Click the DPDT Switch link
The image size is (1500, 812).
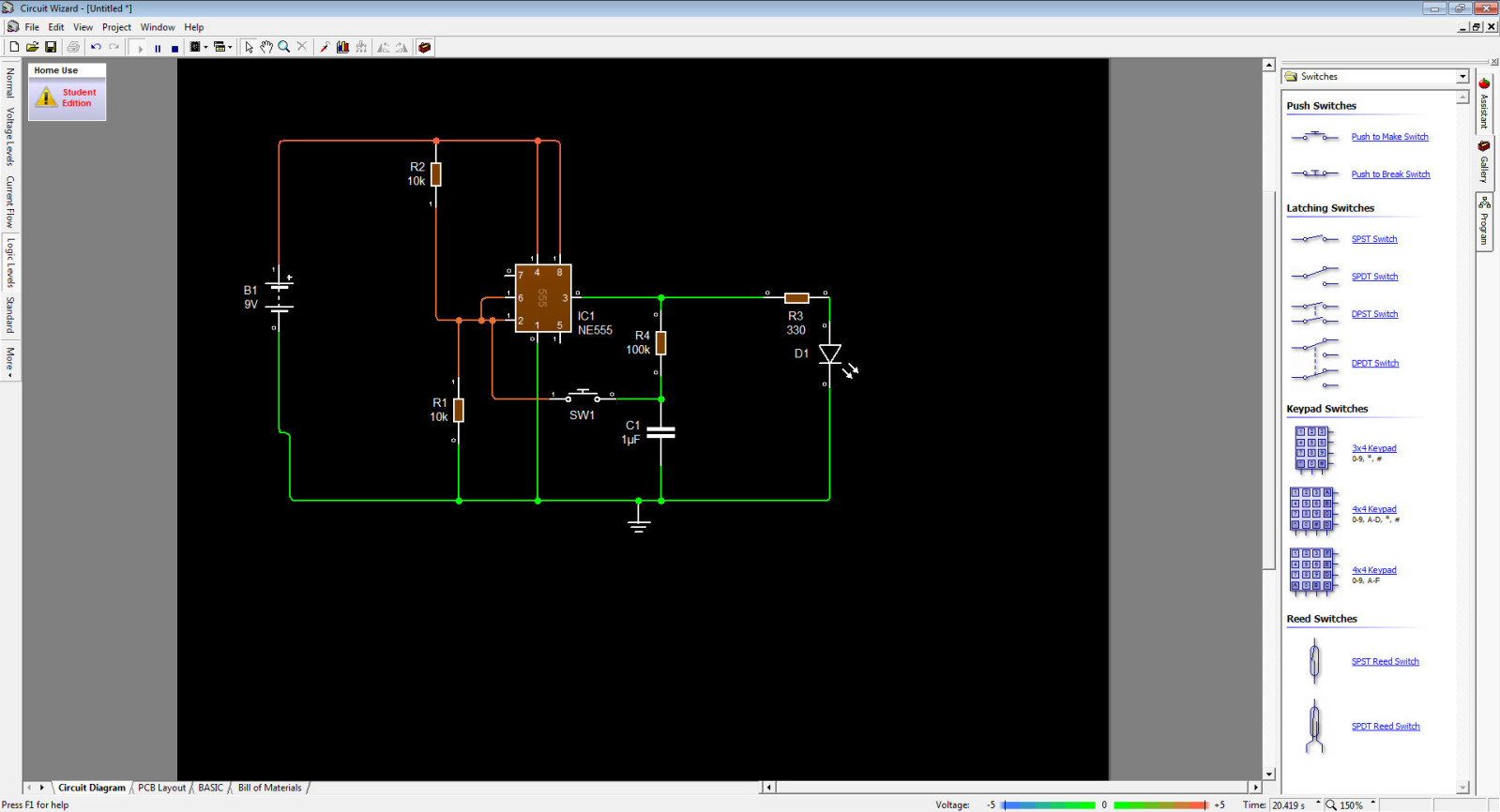pos(1375,364)
